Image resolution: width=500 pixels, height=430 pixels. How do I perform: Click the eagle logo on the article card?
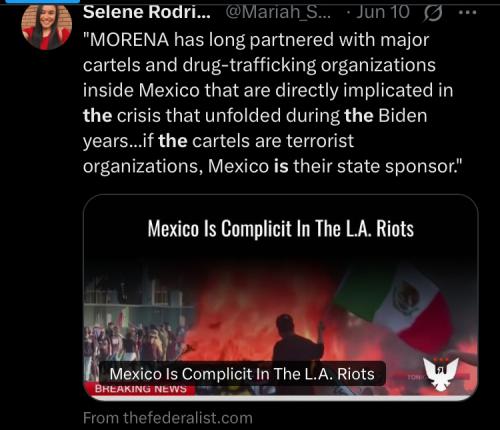pos(441,374)
